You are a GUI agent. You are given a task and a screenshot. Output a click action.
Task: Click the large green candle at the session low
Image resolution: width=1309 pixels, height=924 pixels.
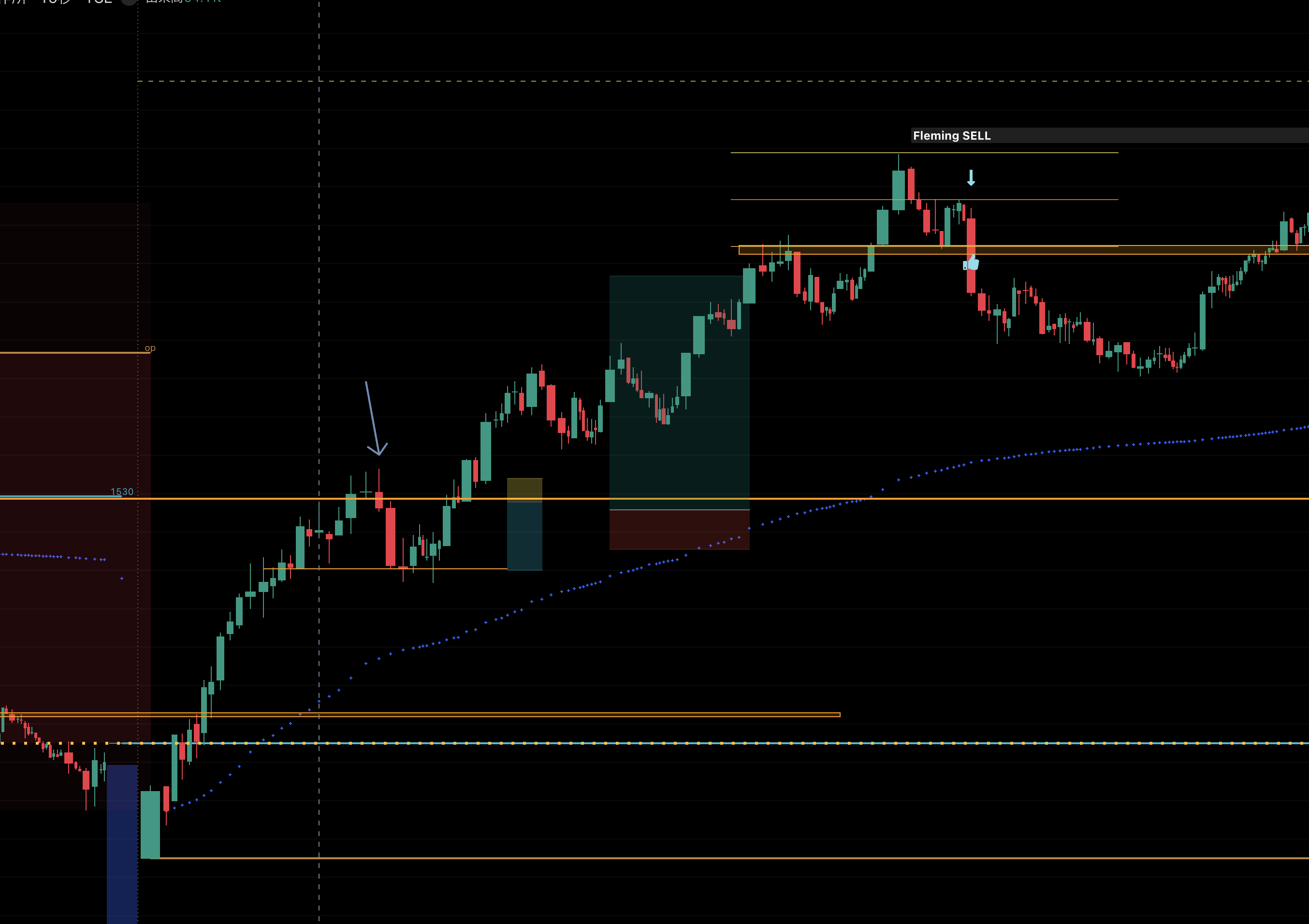coord(150,824)
